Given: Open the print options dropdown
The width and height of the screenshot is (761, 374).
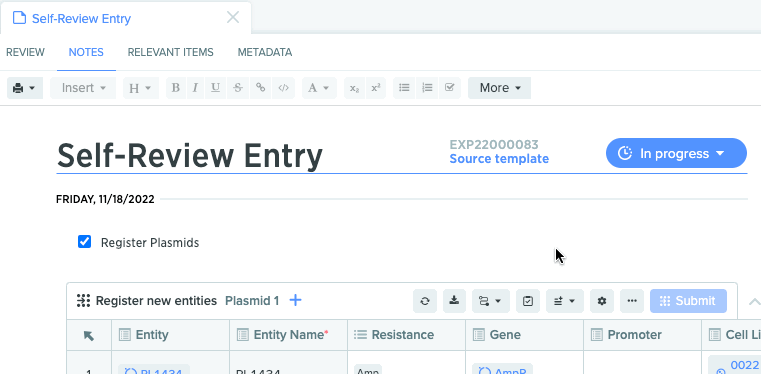Looking at the screenshot, I should coord(25,88).
